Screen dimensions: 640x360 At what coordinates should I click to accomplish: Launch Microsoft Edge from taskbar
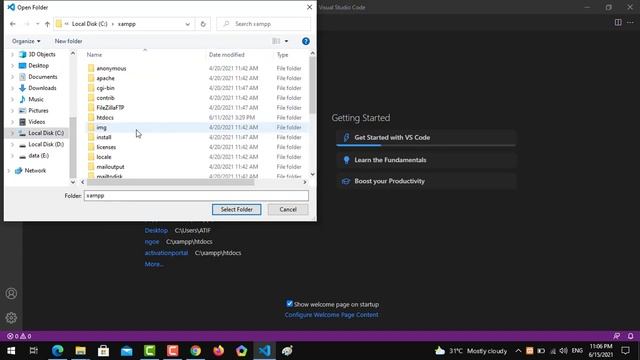point(58,351)
